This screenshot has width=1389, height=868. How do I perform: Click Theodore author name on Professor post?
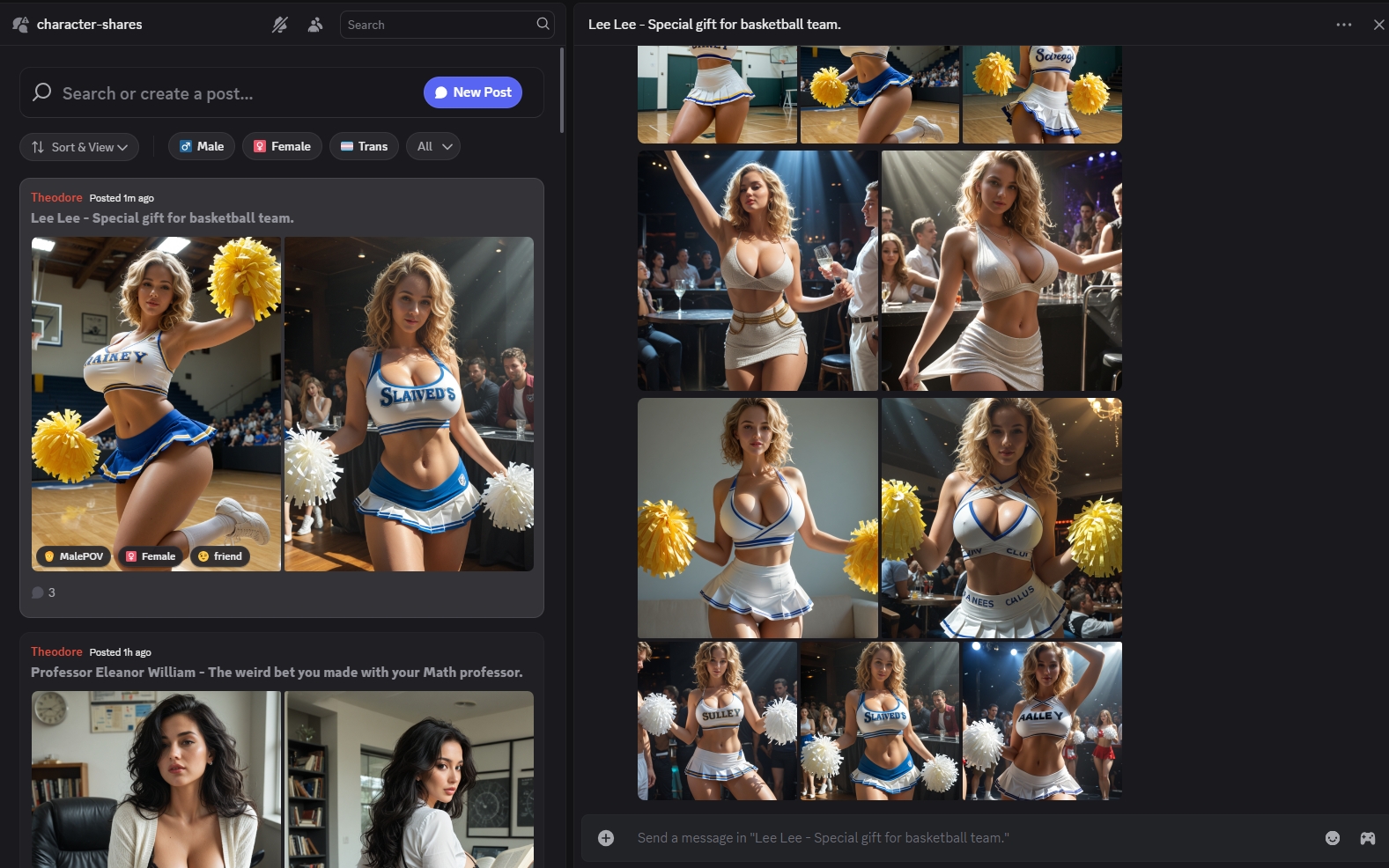[56, 651]
